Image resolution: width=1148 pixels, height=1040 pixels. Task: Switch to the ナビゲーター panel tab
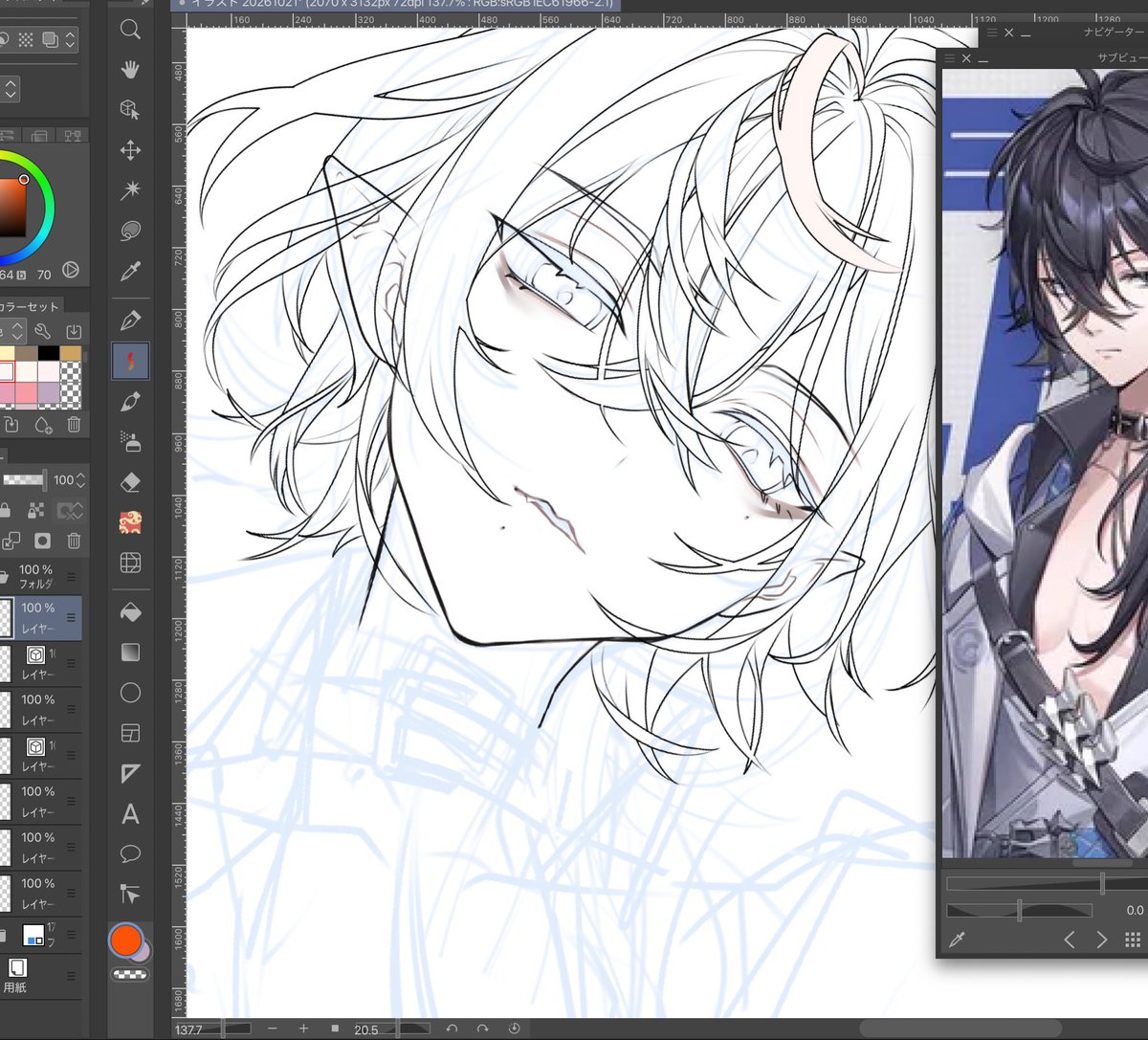pyautogui.click(x=1115, y=33)
